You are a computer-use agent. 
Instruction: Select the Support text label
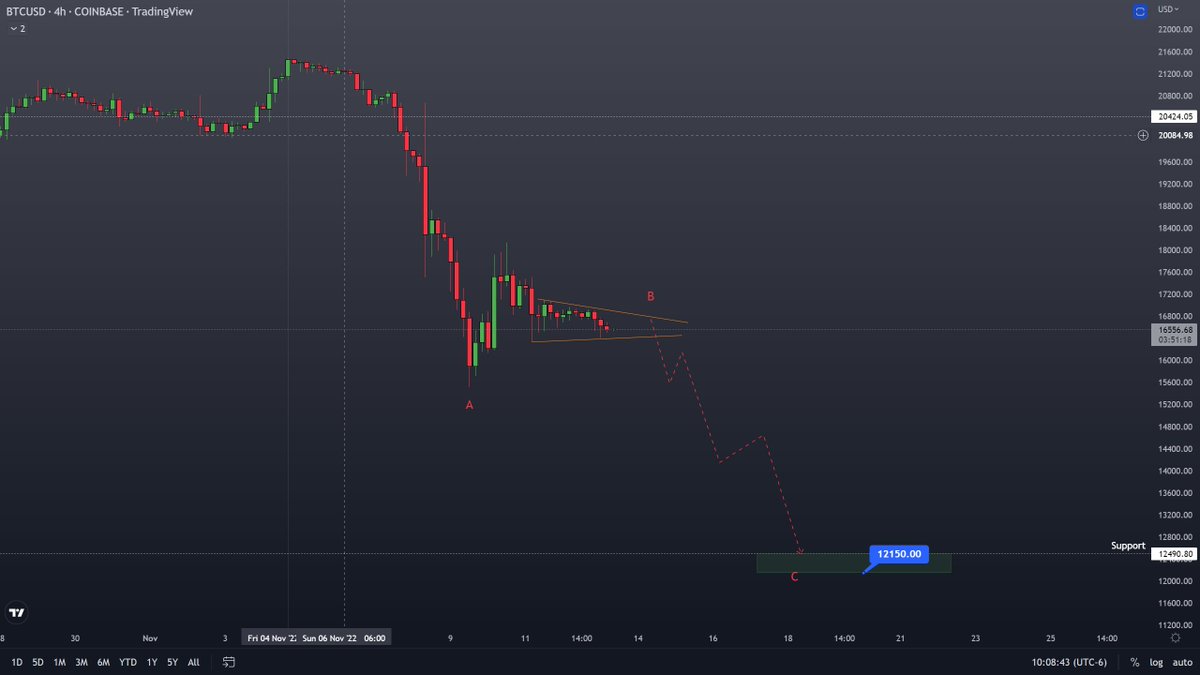[1127, 546]
